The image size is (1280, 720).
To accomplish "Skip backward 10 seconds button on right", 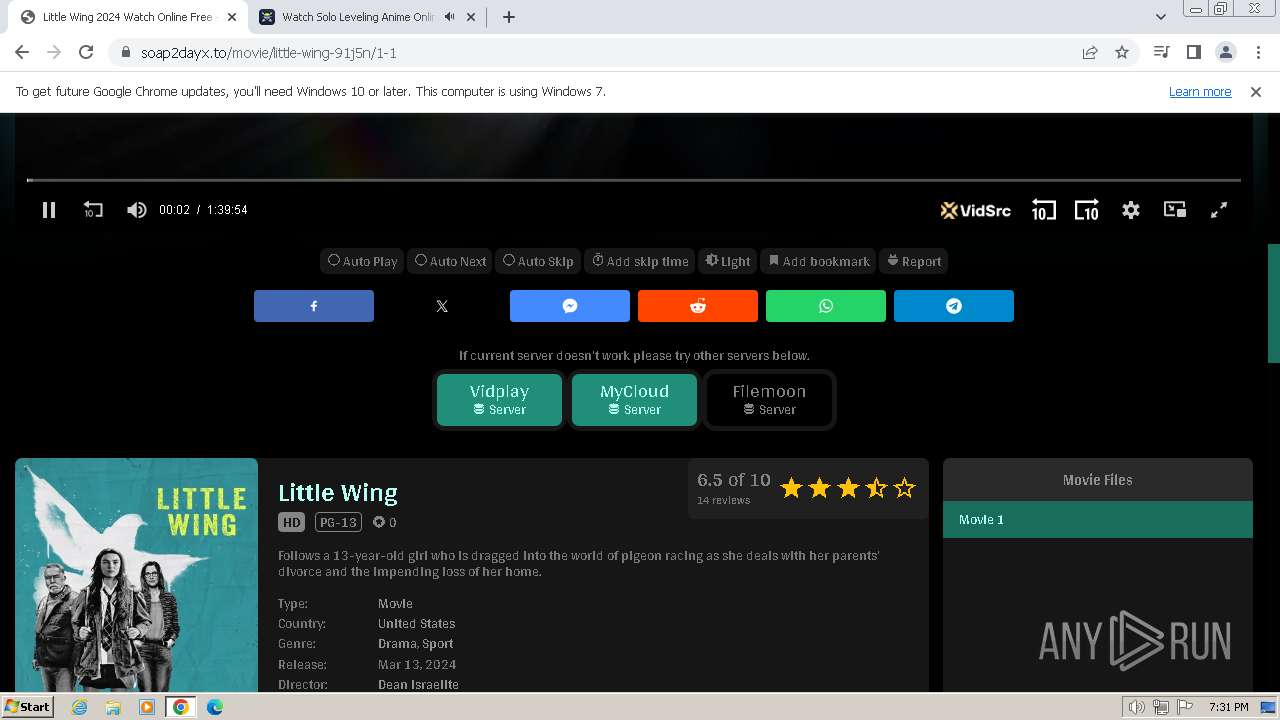I will point(1043,210).
